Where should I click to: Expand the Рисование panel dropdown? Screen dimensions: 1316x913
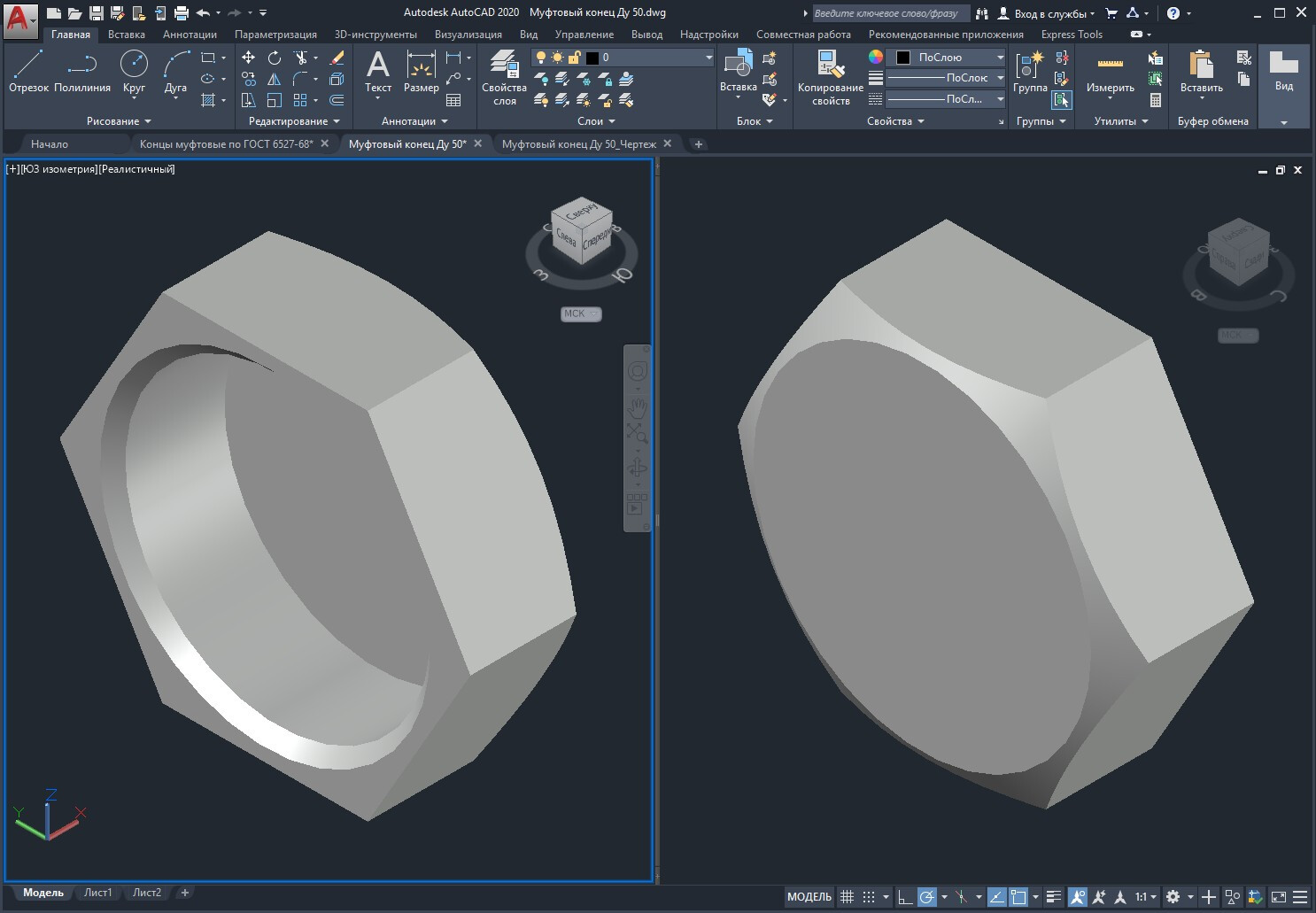tap(119, 121)
